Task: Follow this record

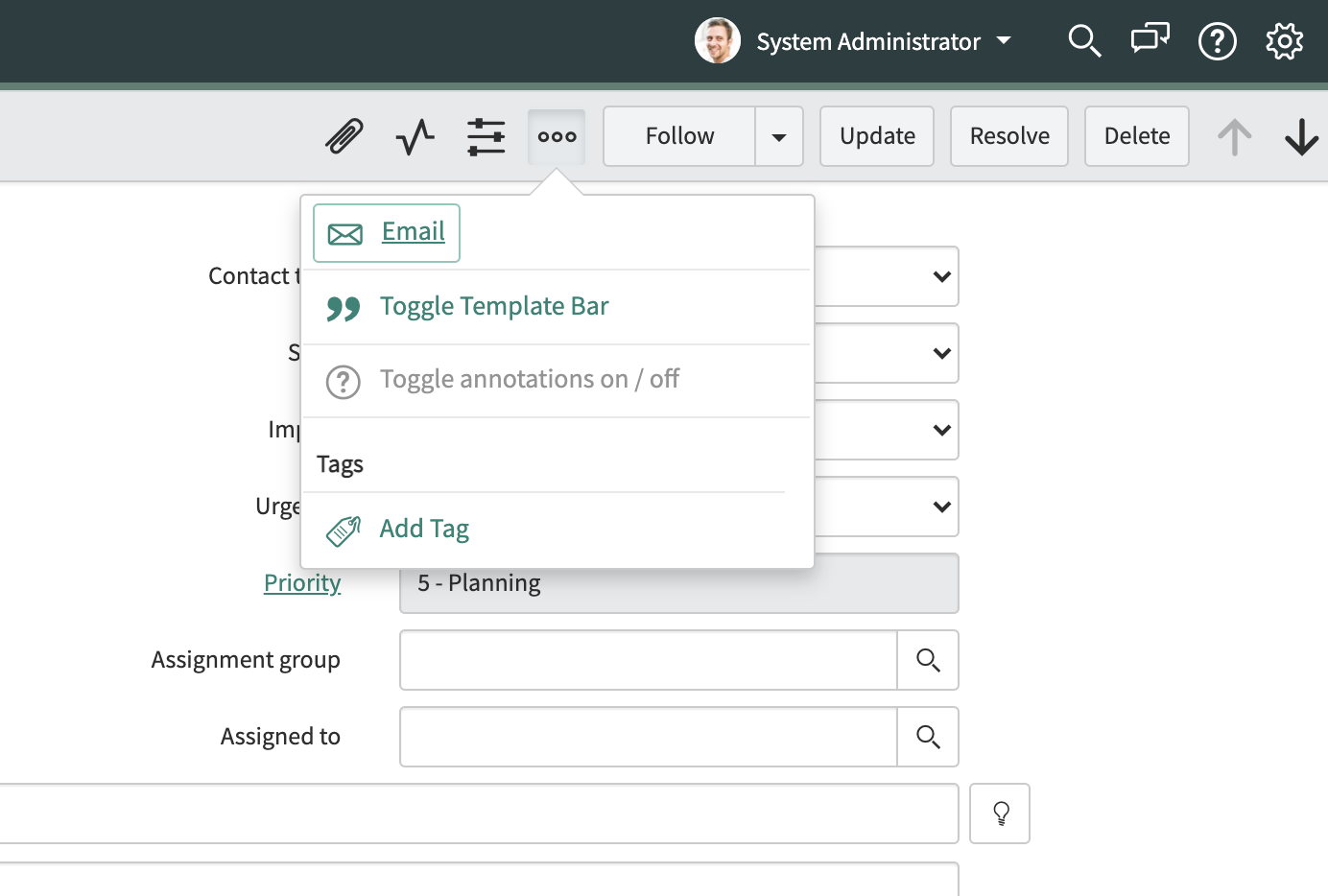Action: pyautogui.click(x=677, y=136)
